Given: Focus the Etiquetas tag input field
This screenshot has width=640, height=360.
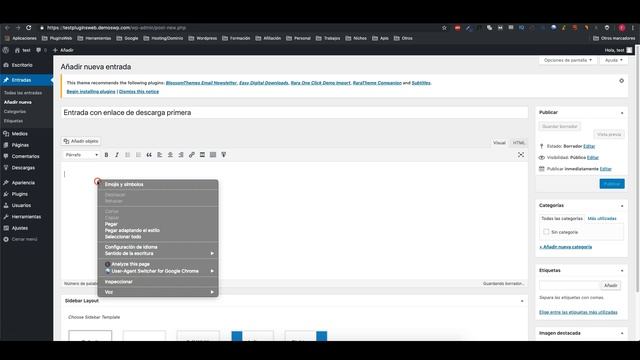Looking at the screenshot, I should coord(569,285).
